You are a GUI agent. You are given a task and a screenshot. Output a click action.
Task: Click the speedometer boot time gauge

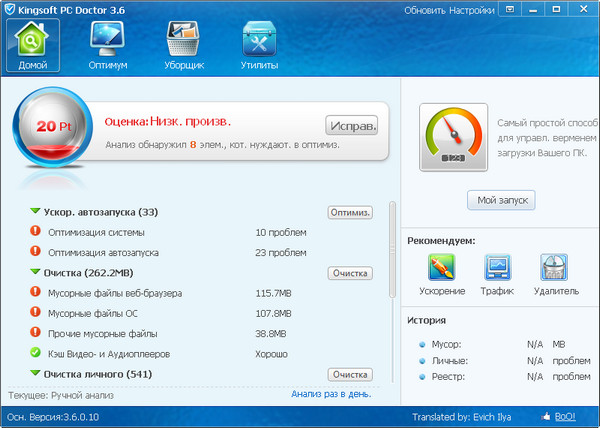tap(453, 136)
